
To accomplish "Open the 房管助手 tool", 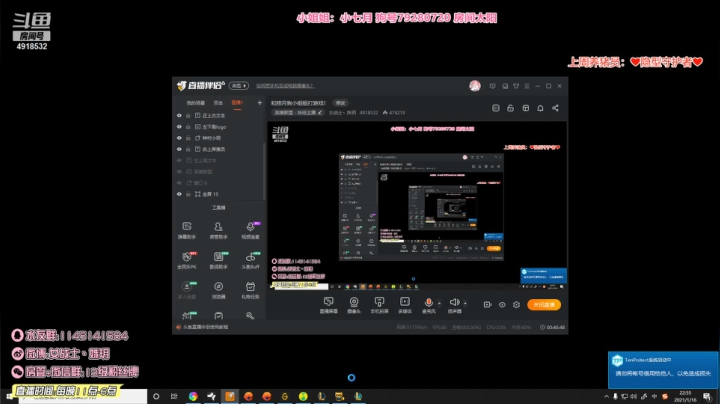I will coord(219,230).
